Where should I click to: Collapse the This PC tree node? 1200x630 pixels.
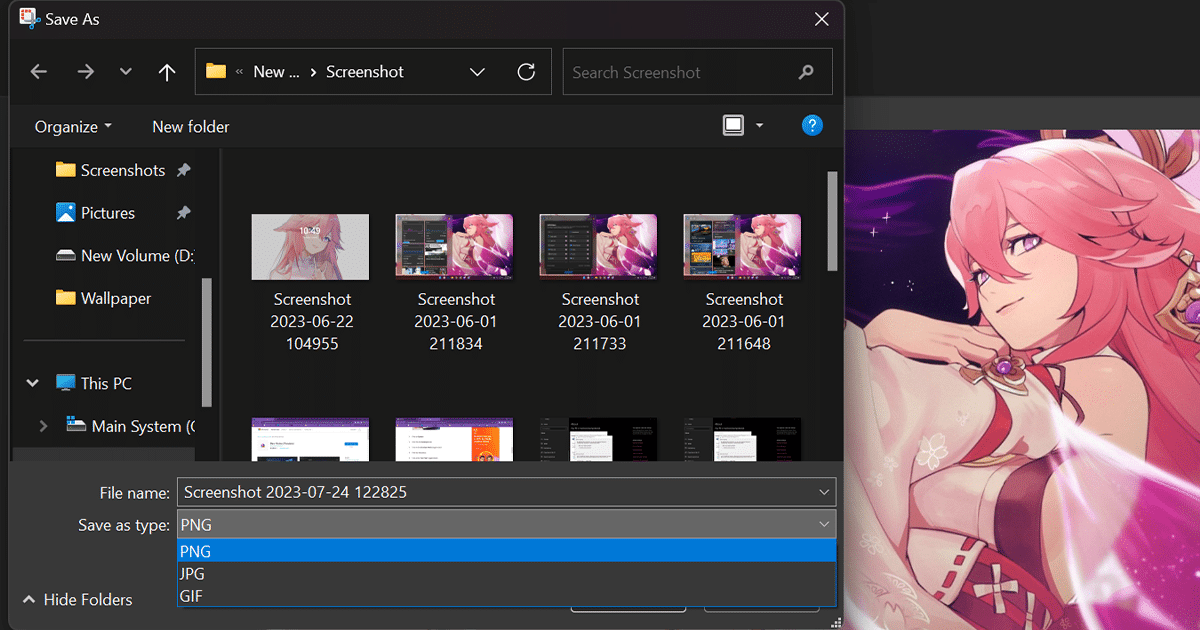coord(33,383)
